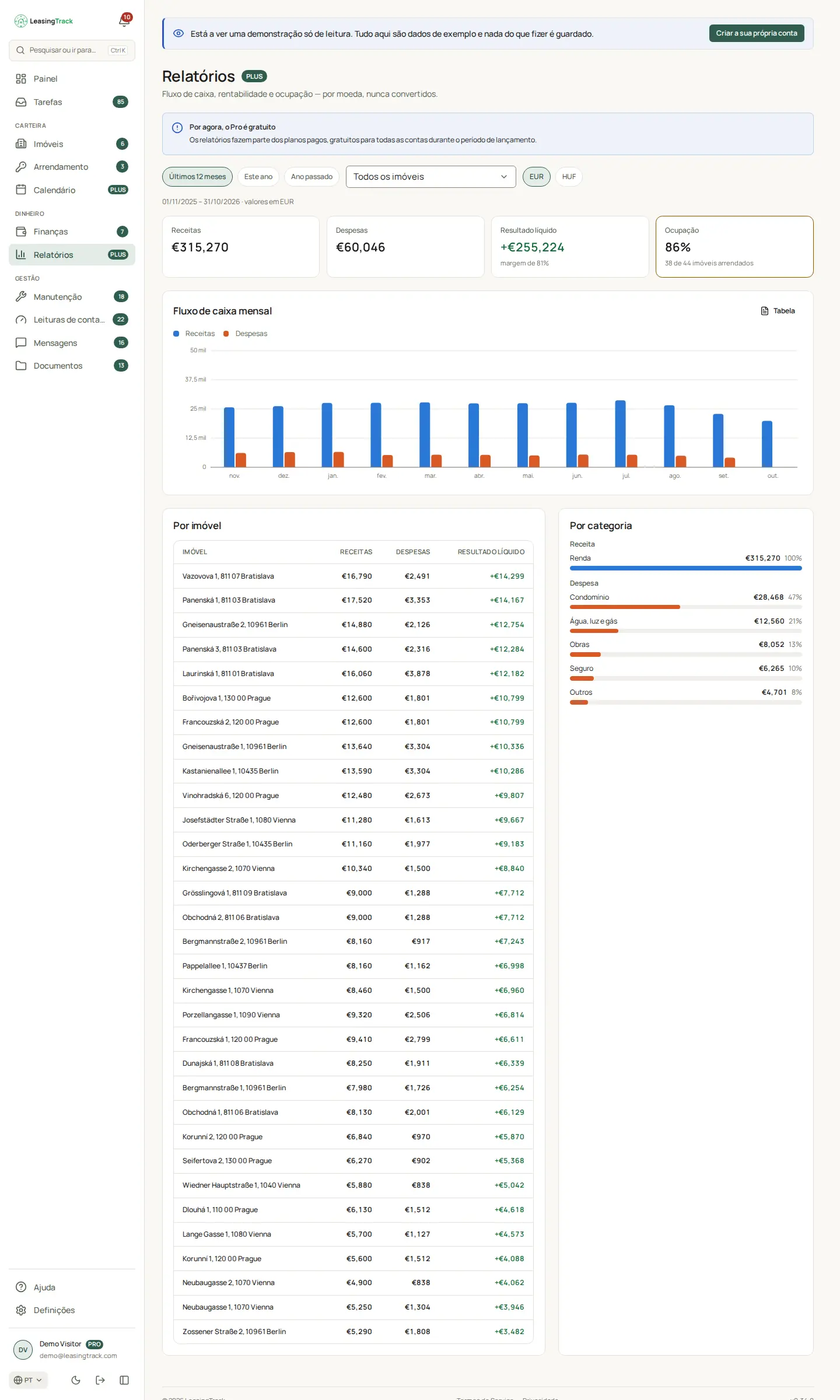The height and width of the screenshot is (1400, 840).
Task: Switch currency to HUF
Action: pyautogui.click(x=569, y=177)
